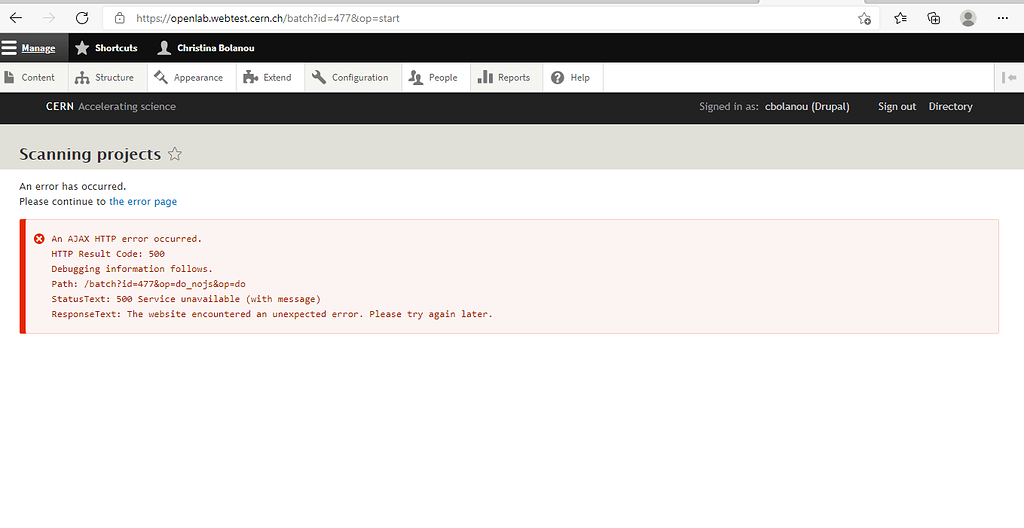This screenshot has height=528, width=1024.
Task: Add page to favorites star-plus icon
Action: [864, 18]
